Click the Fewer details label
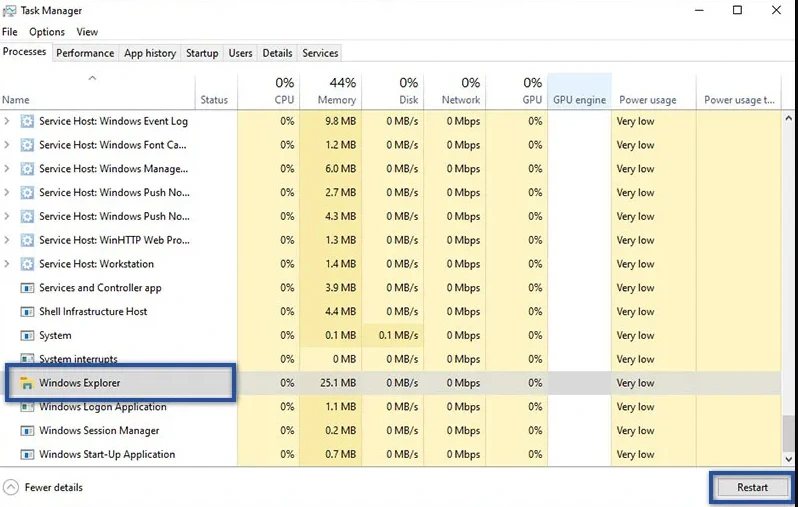 53,488
